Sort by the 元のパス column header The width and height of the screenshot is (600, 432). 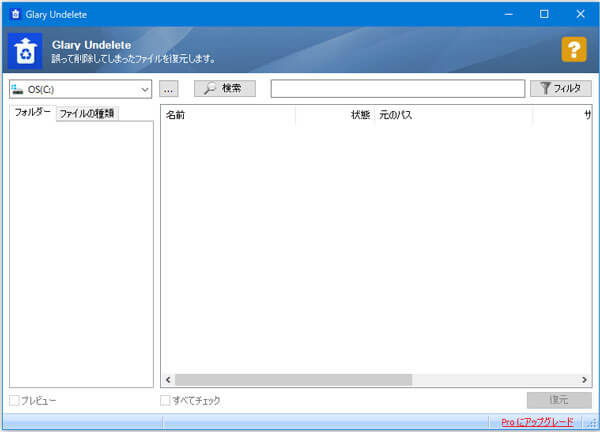coord(452,116)
